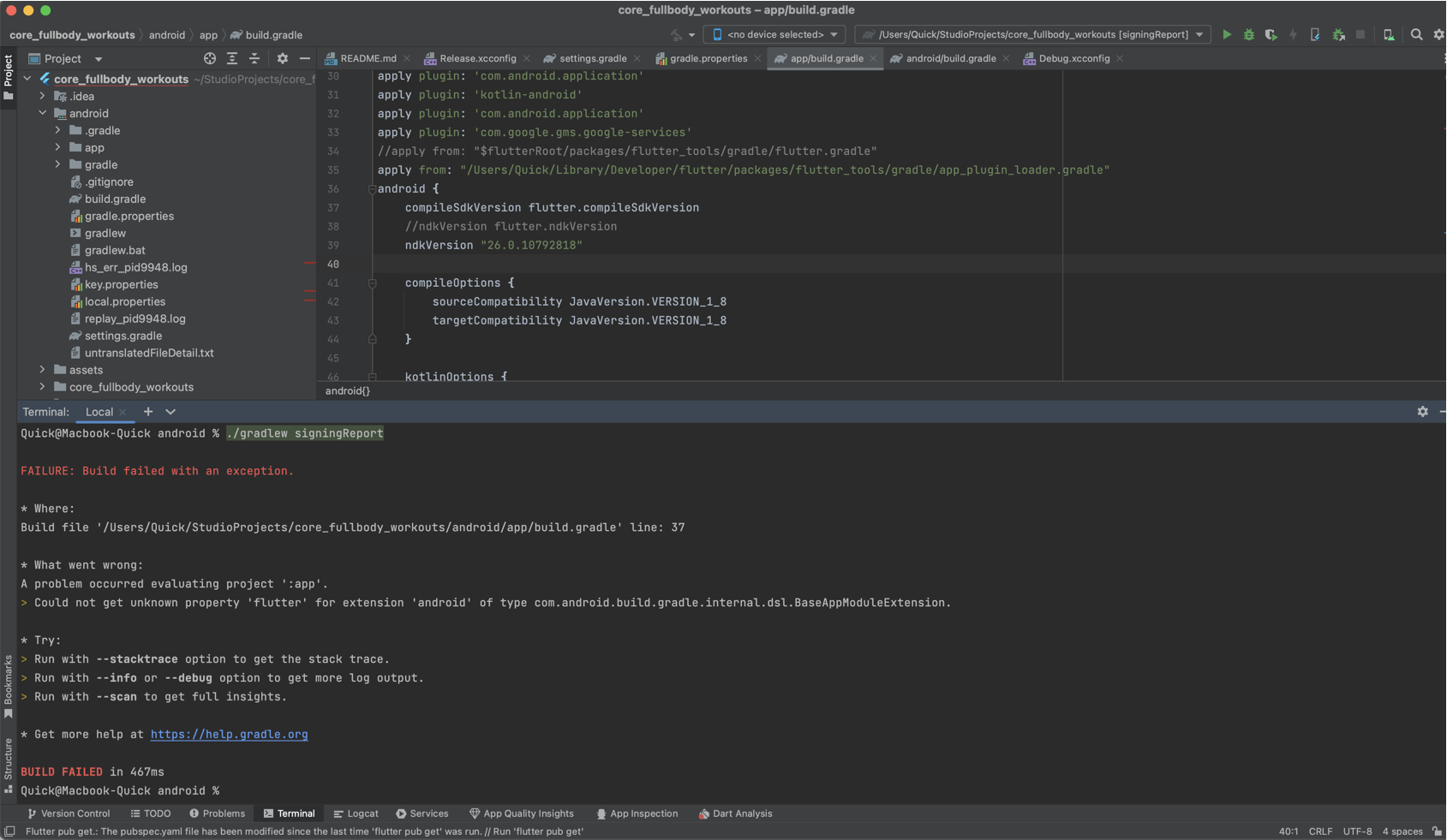This screenshot has width=1447, height=840.
Task: Toggle tool window bars icon in status bar
Action: click(x=9, y=831)
